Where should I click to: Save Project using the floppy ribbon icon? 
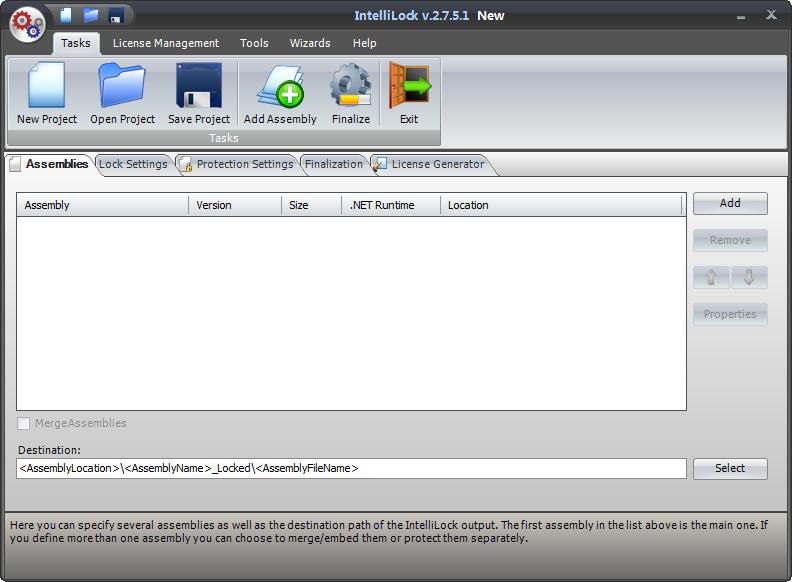click(x=199, y=93)
